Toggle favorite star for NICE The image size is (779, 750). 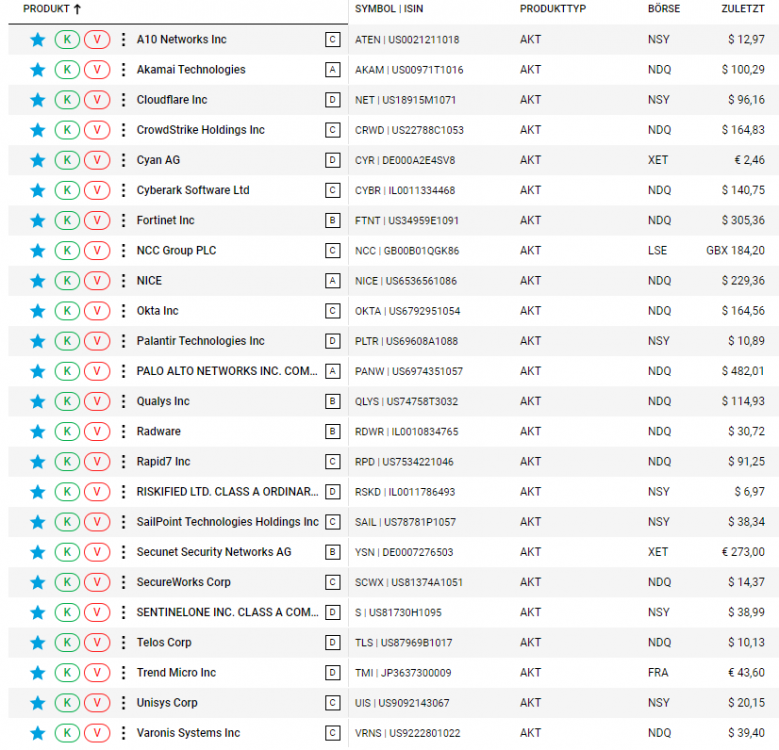pyautogui.click(x=38, y=281)
